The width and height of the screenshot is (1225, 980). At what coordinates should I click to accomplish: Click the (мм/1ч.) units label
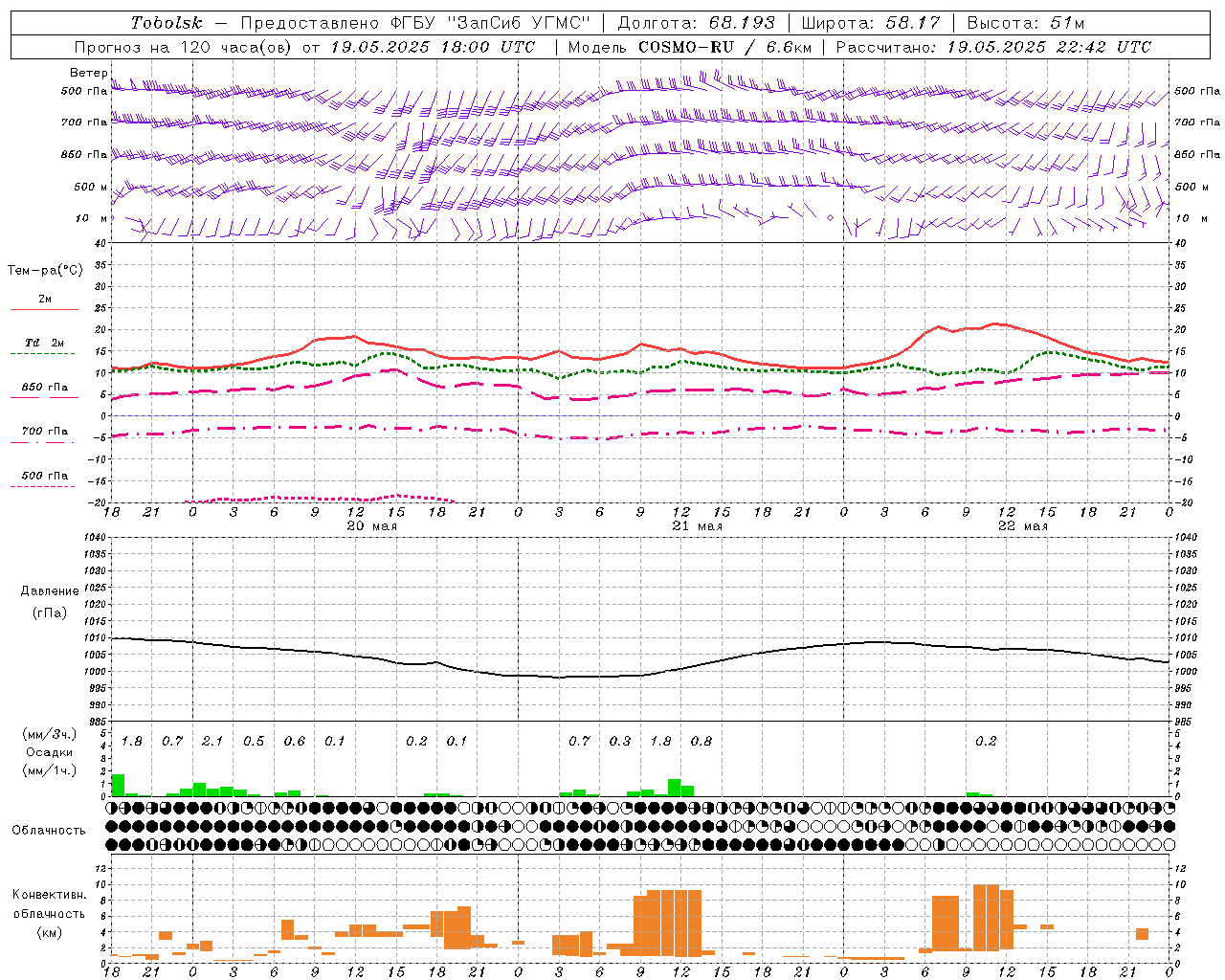(x=50, y=769)
